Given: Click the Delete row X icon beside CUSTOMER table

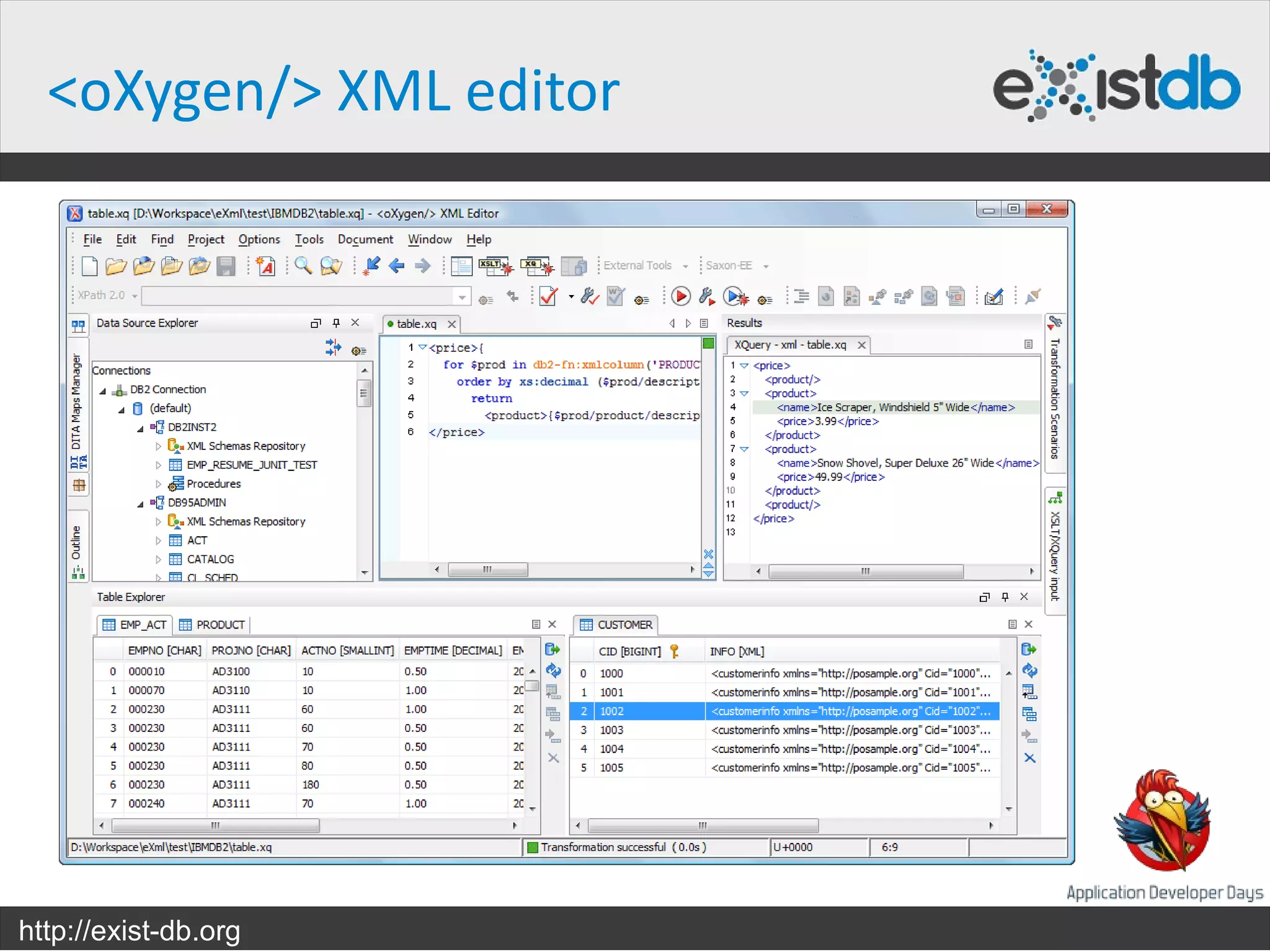Looking at the screenshot, I should coord(1030,758).
